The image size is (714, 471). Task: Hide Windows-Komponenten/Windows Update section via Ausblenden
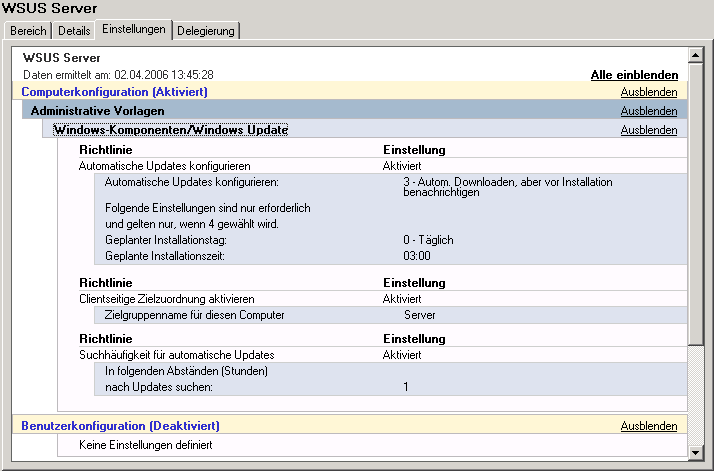pyautogui.click(x=649, y=130)
